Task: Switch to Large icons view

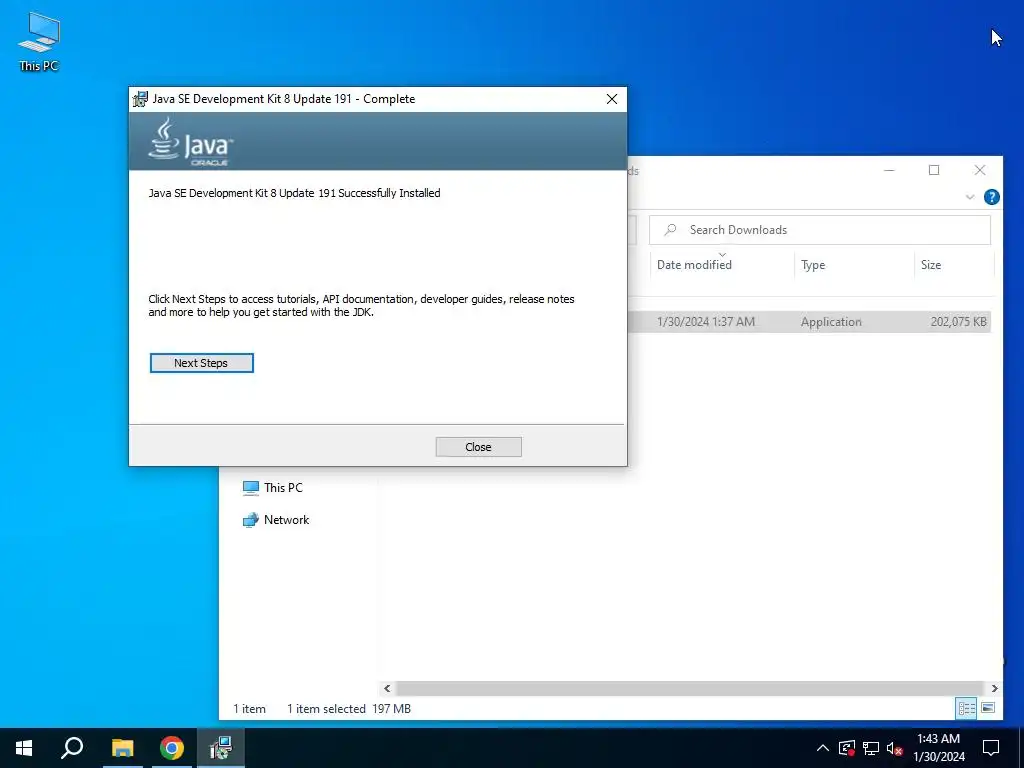Action: [988, 708]
